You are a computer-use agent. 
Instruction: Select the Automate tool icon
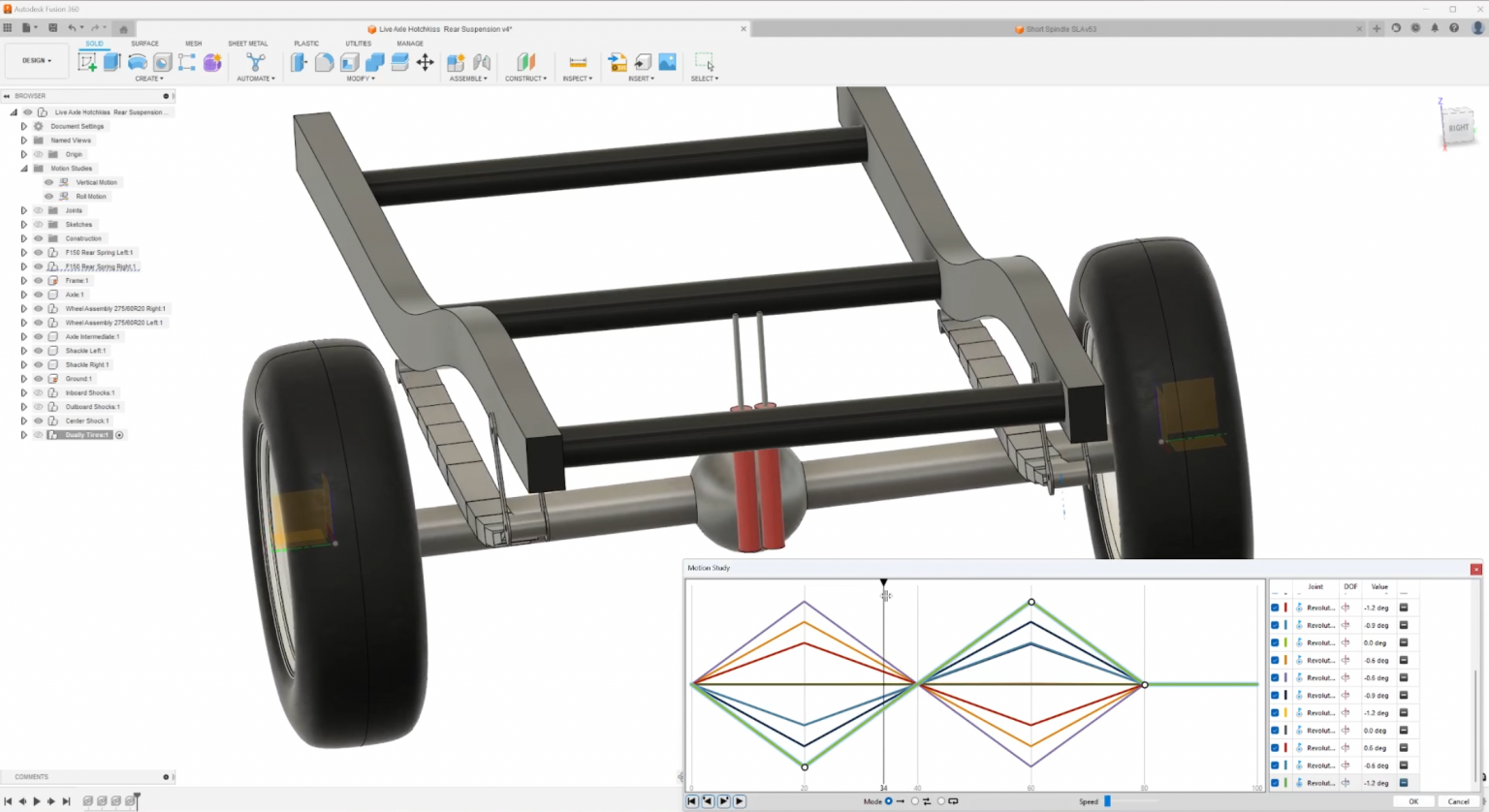tap(256, 62)
